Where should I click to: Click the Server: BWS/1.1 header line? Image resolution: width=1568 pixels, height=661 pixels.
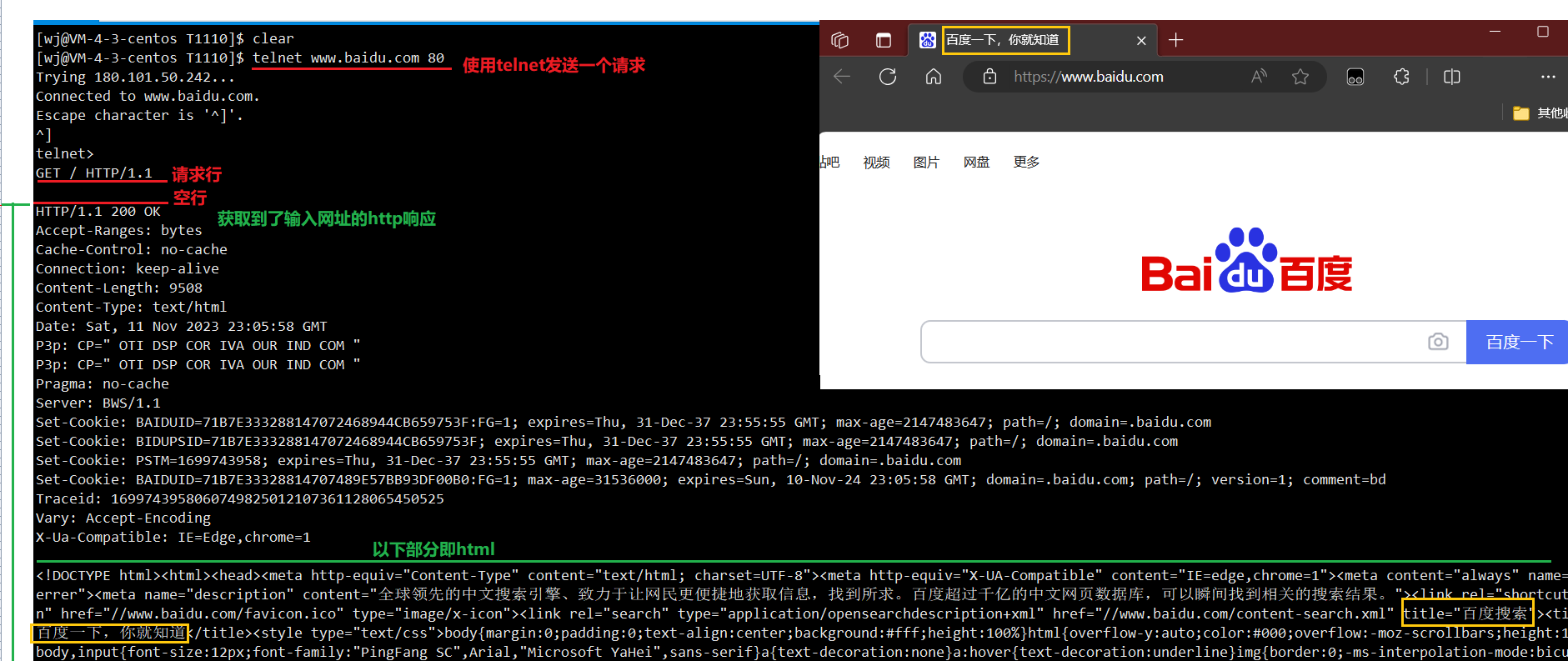(98, 403)
